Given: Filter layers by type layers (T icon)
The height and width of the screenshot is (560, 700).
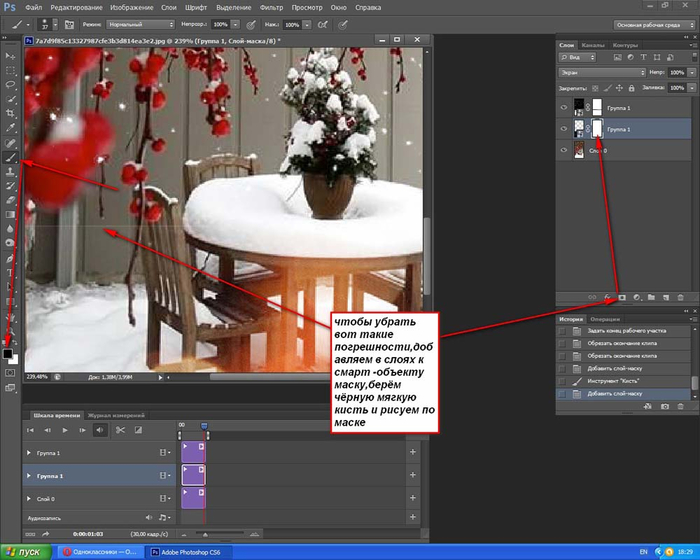Looking at the screenshot, I should pyautogui.click(x=643, y=57).
